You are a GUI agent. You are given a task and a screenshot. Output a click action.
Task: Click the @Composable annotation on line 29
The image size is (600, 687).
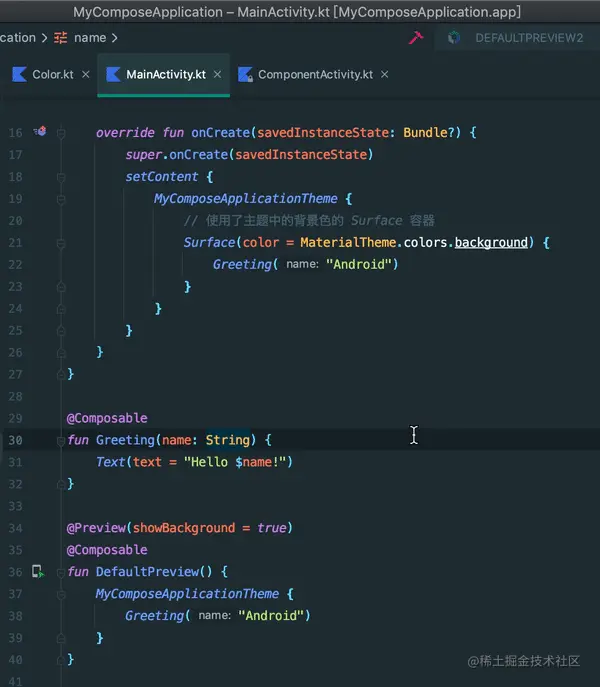click(x=107, y=418)
